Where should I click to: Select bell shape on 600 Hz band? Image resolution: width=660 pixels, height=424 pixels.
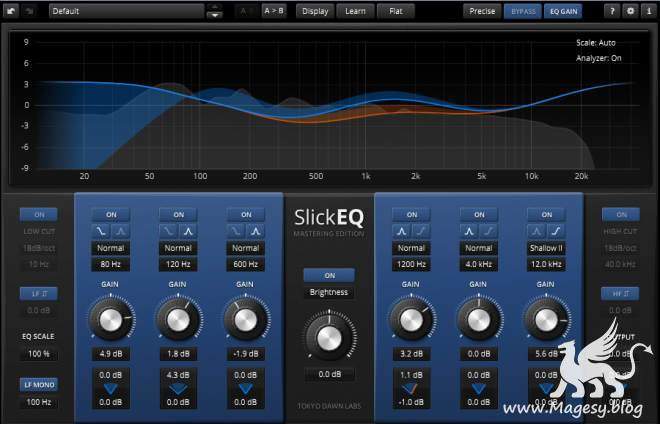click(255, 231)
